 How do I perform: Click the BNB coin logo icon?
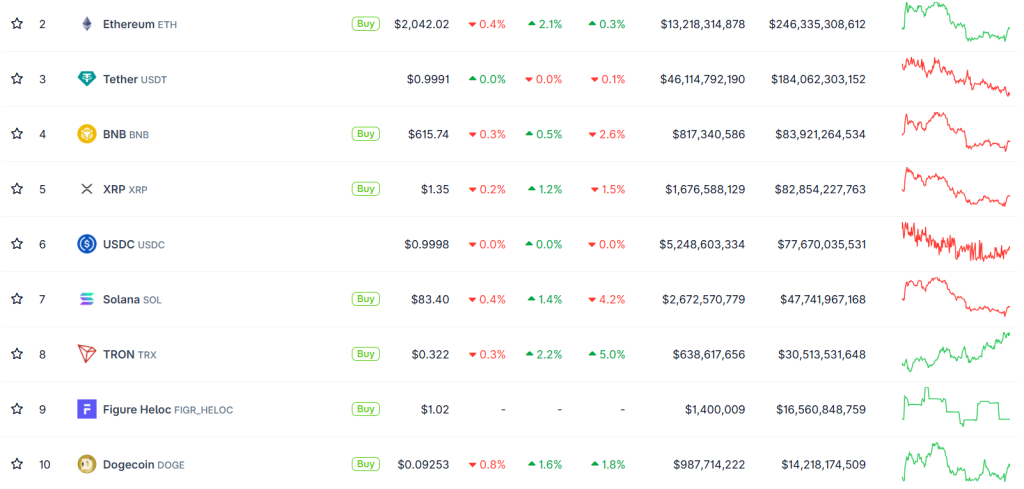click(87, 134)
